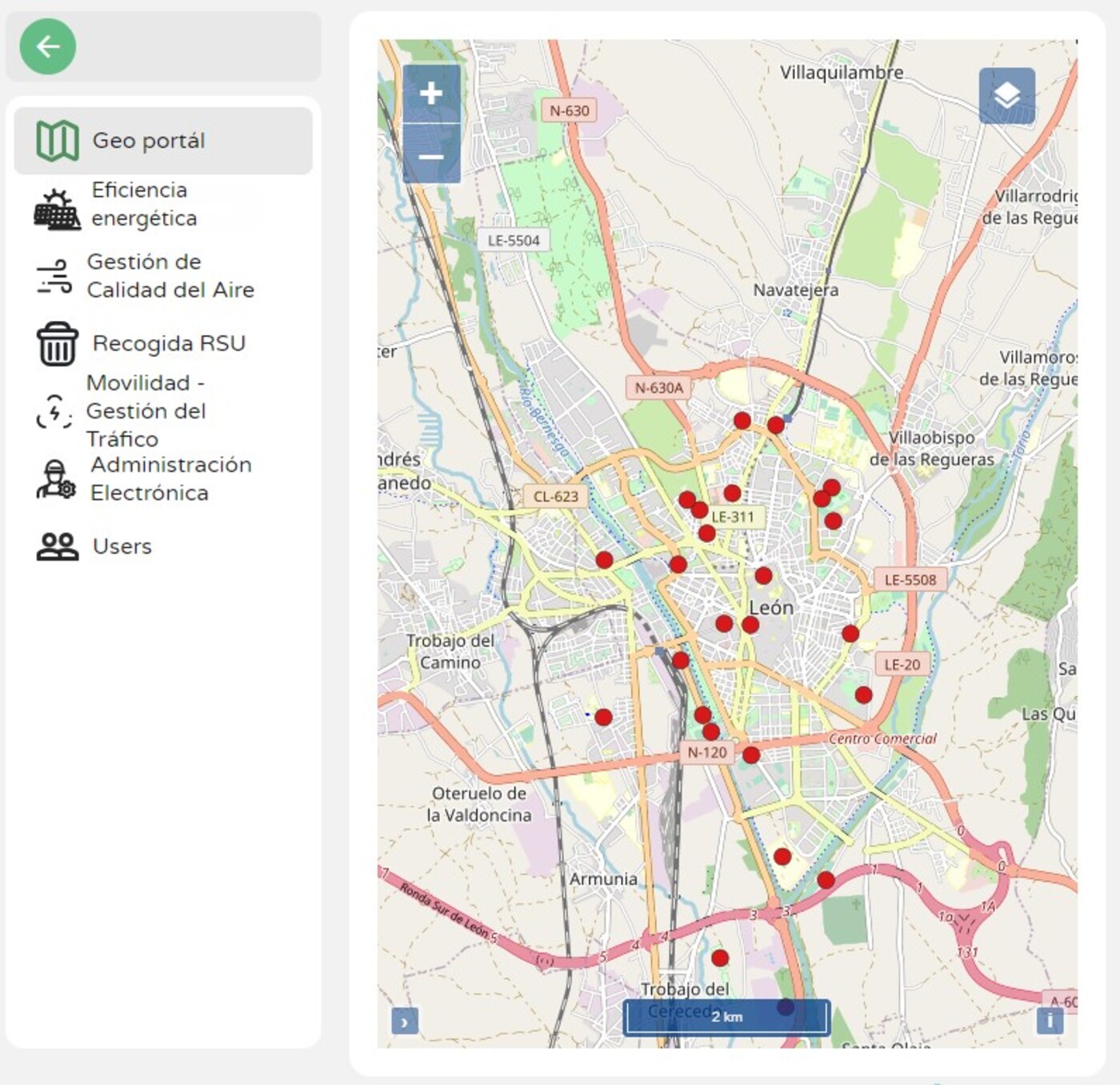Click the green back arrow button
This screenshot has width=1120, height=1085.
pos(48,46)
